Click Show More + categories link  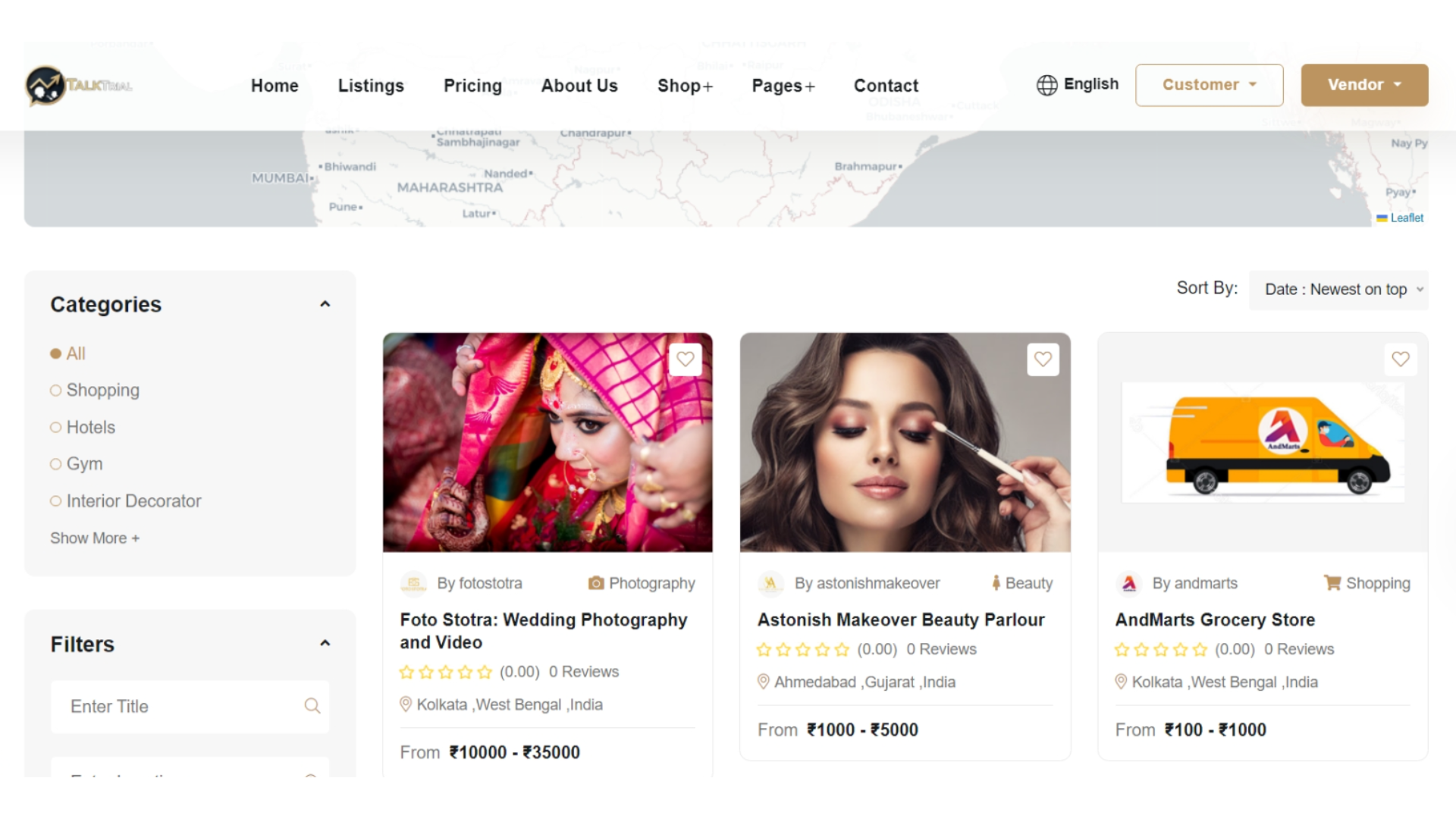95,538
